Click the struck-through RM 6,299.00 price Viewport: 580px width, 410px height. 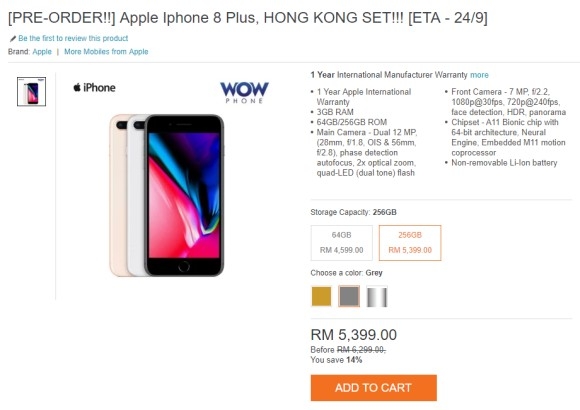point(361,350)
